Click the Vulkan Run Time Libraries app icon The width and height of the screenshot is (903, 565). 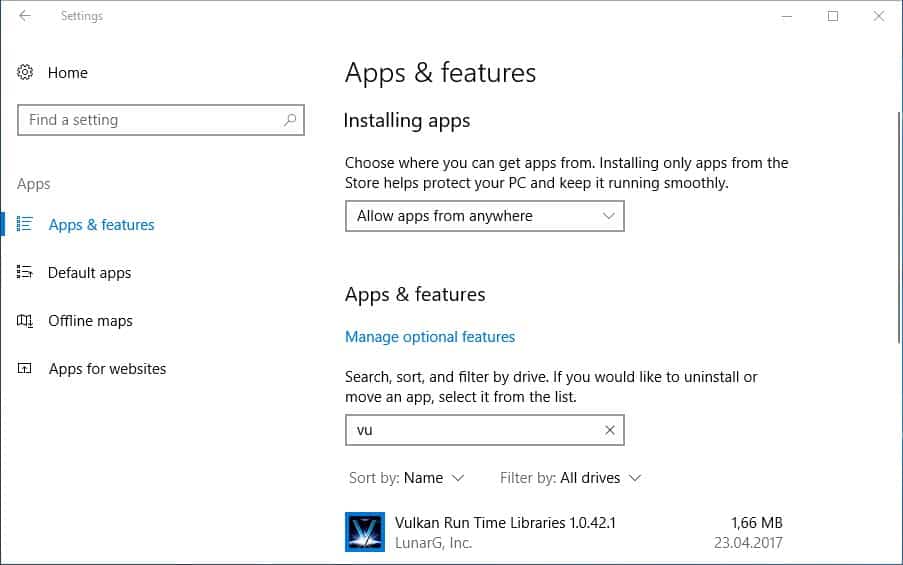[365, 532]
